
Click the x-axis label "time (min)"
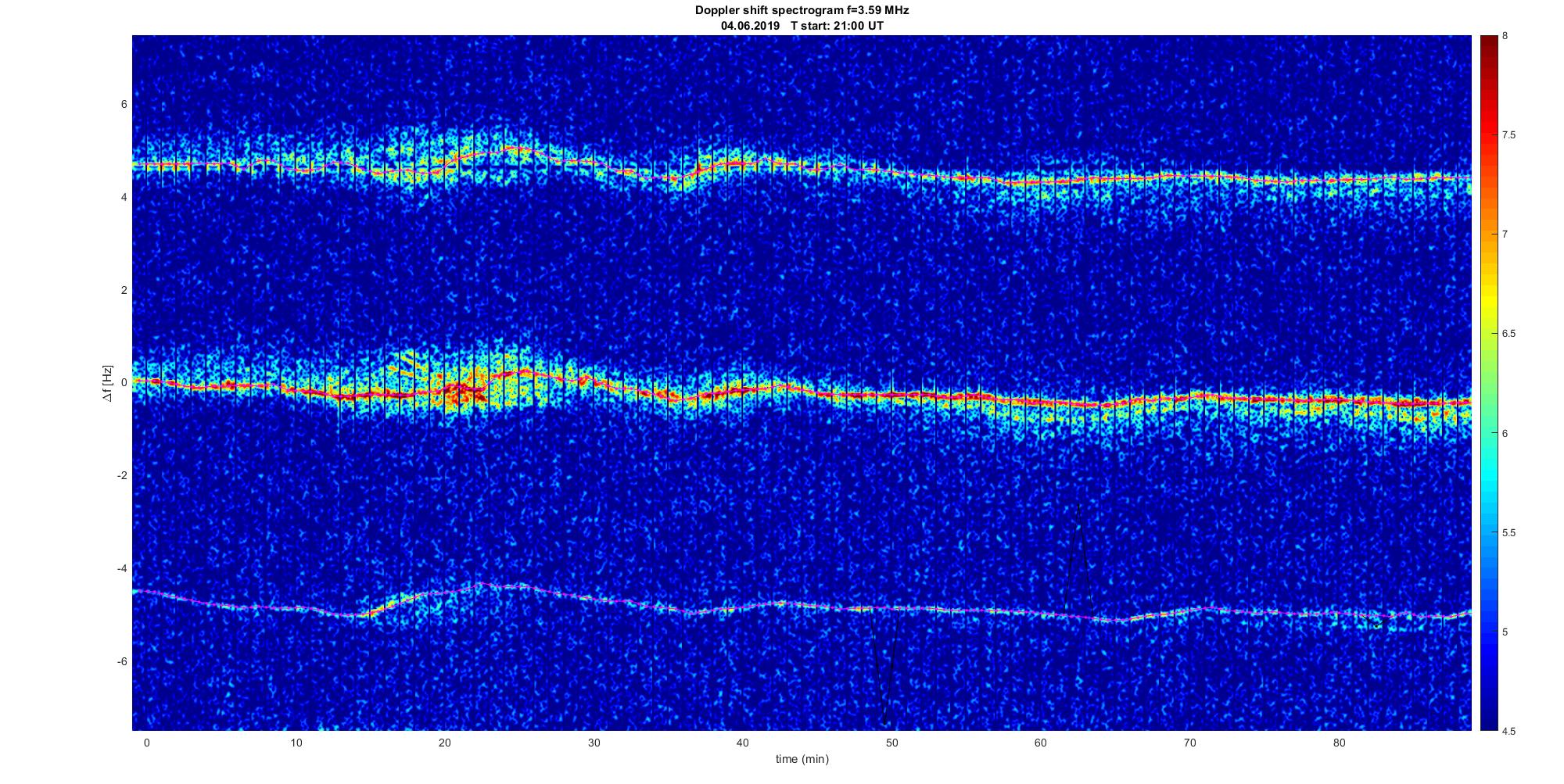click(802, 759)
